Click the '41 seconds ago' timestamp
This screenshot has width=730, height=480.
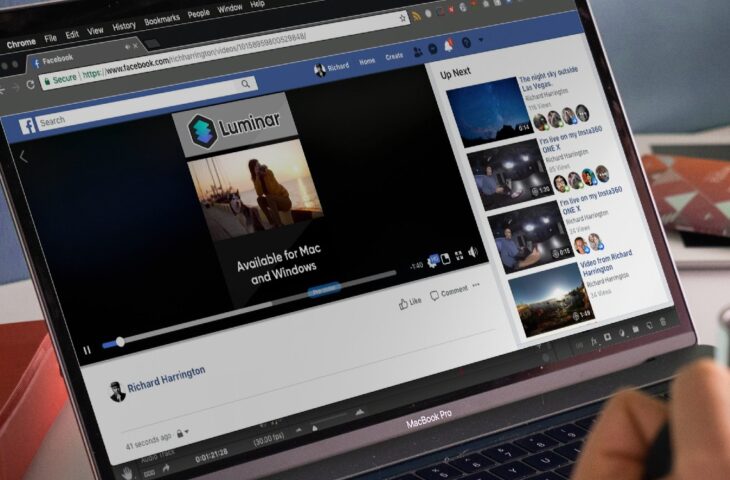(x=149, y=440)
